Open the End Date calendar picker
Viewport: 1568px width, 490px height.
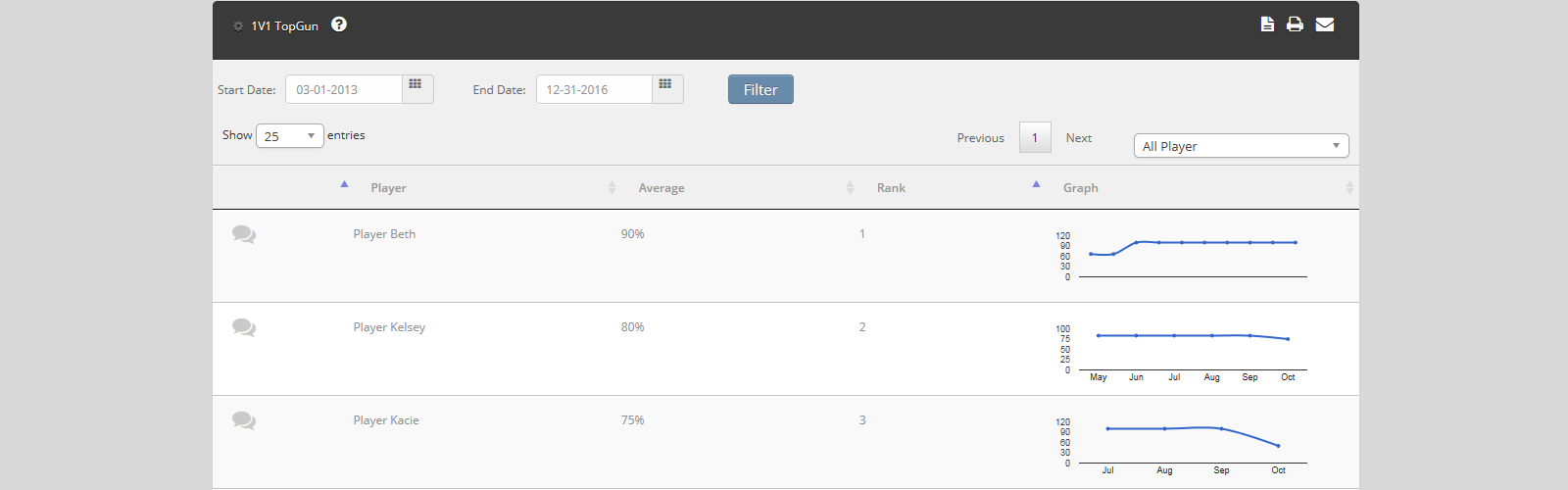[x=666, y=88]
